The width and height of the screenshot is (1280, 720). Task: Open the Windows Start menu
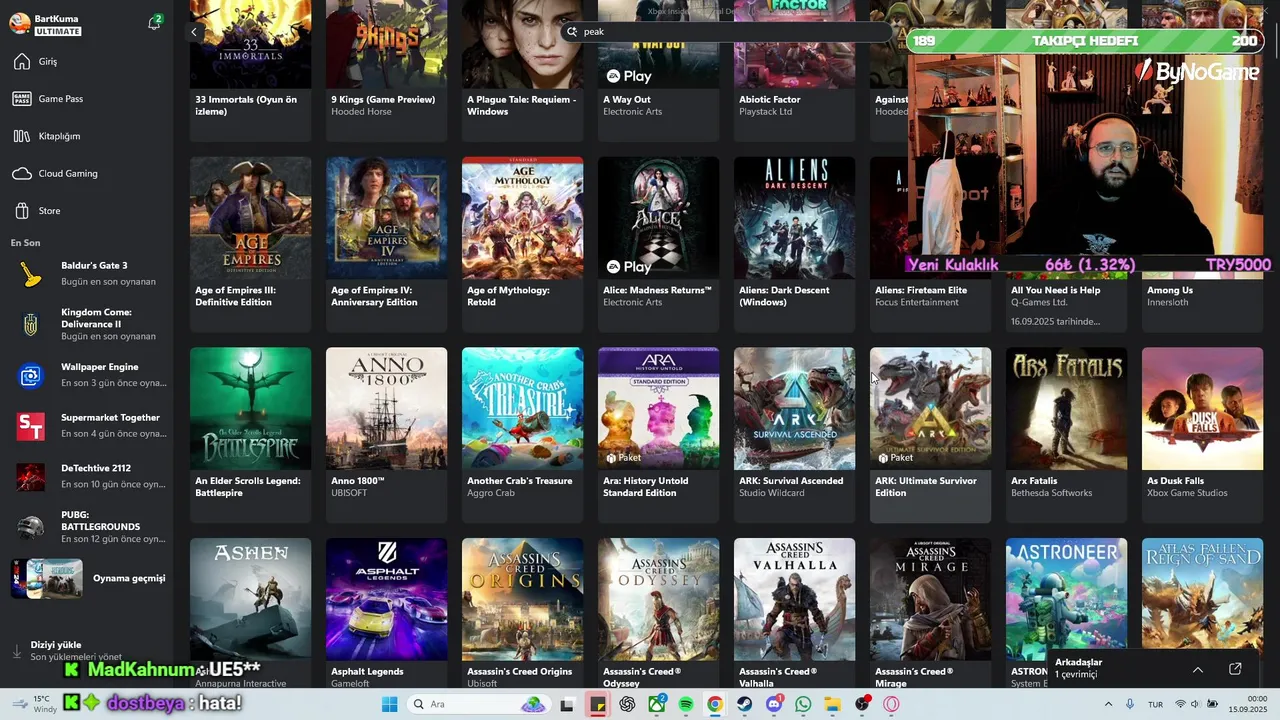tap(389, 704)
